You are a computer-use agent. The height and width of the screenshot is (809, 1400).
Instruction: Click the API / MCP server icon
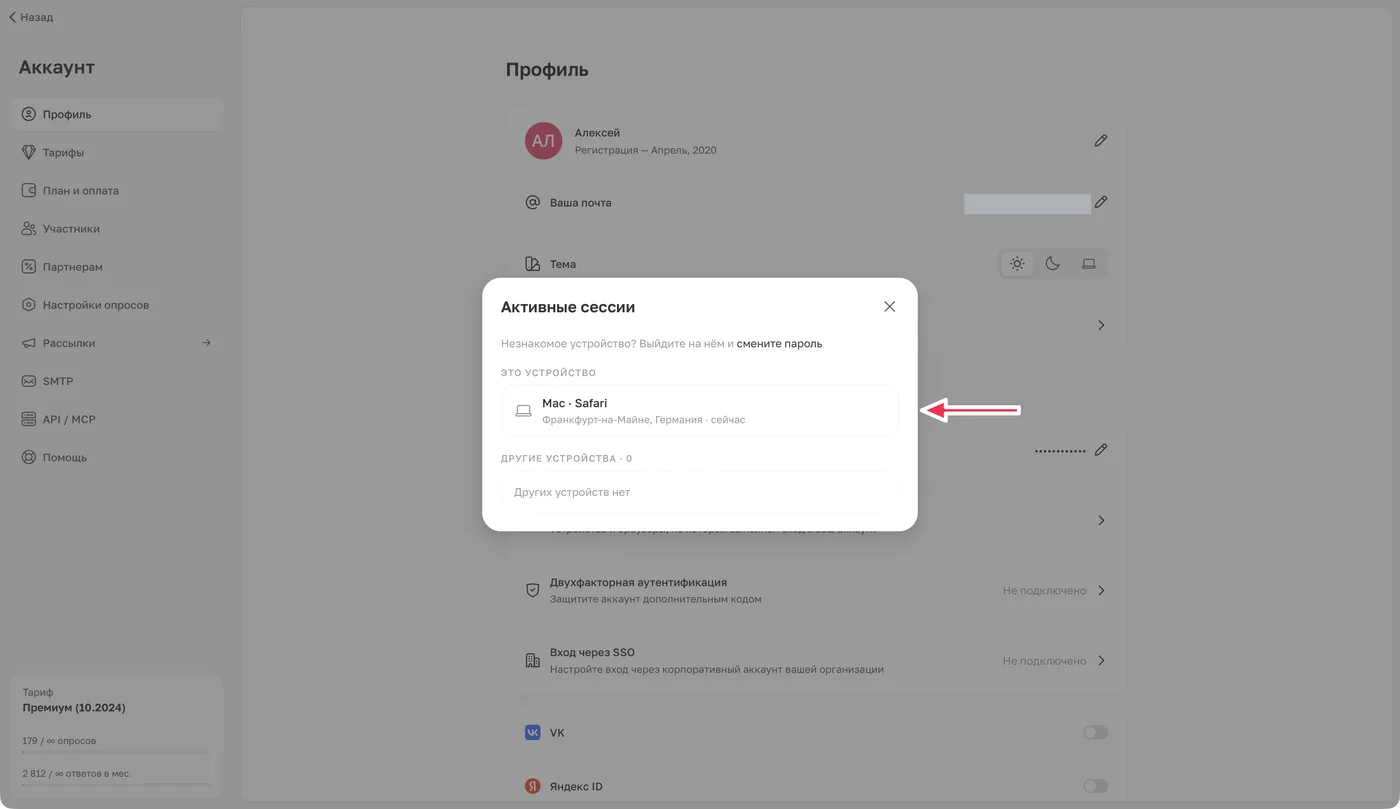tap(29, 419)
